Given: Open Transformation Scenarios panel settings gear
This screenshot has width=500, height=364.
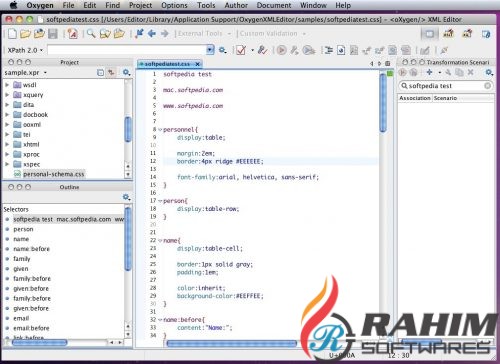Looking at the screenshot, I should pyautogui.click(x=489, y=72).
